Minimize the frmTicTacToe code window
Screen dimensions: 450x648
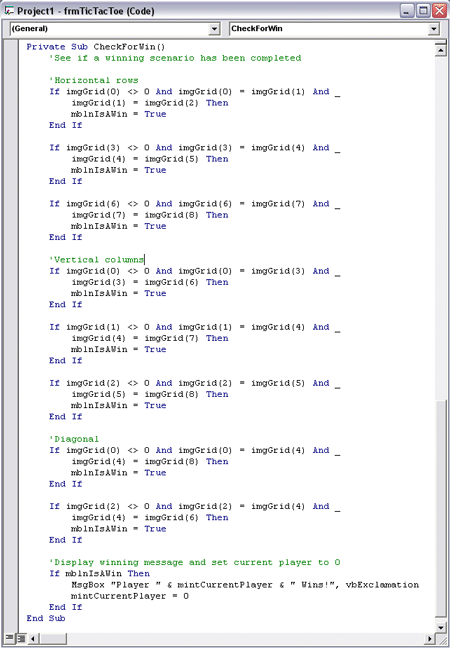tap(407, 11)
